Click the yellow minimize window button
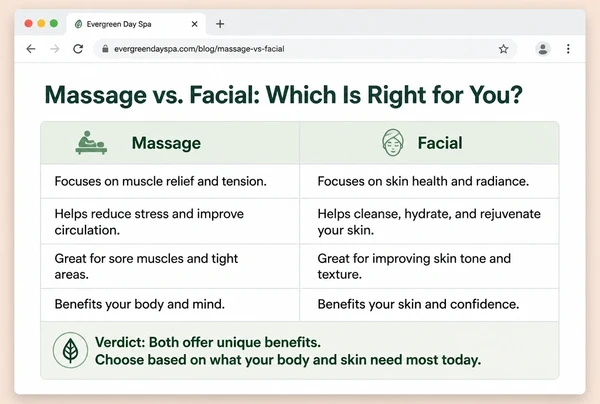Screen dimensions: 600x404 pos(41,23)
